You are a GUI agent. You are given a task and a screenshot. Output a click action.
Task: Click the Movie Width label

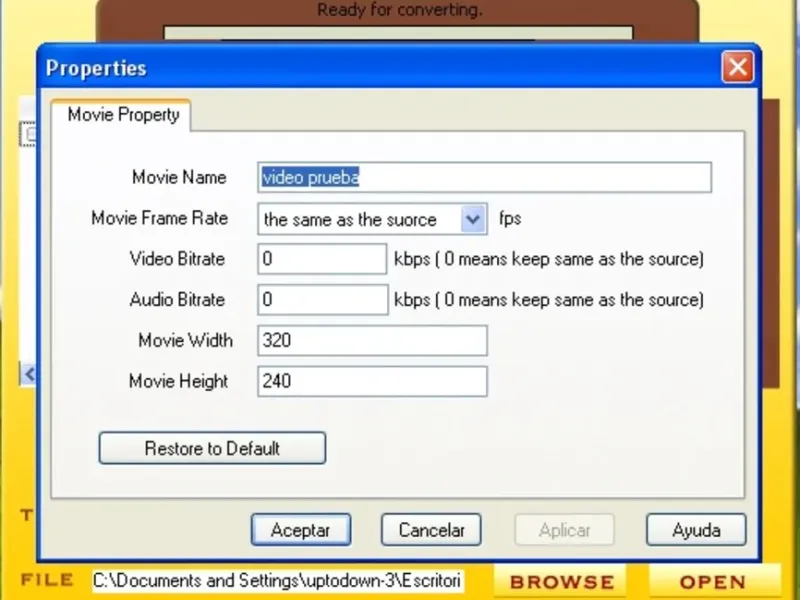click(x=185, y=340)
